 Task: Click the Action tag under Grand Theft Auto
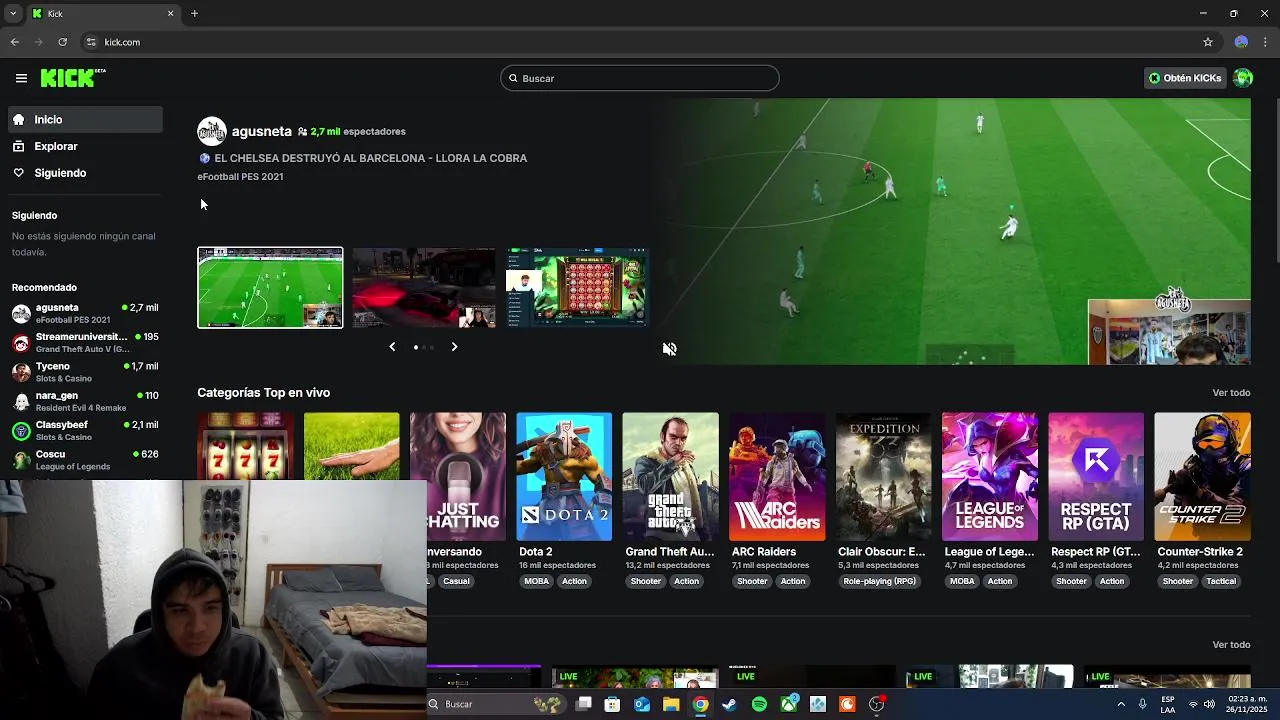point(686,581)
